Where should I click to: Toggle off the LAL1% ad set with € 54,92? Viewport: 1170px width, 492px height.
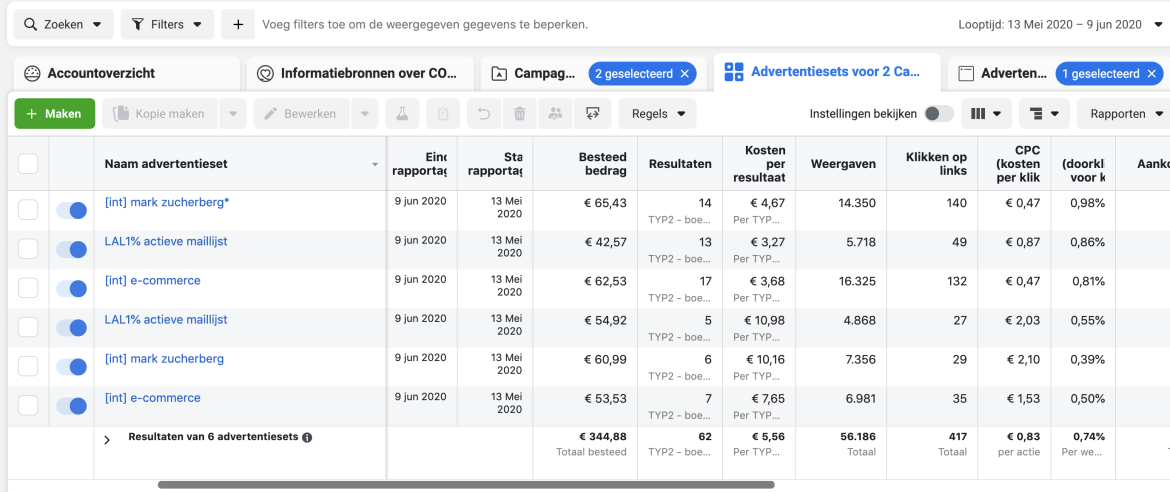click(72, 327)
